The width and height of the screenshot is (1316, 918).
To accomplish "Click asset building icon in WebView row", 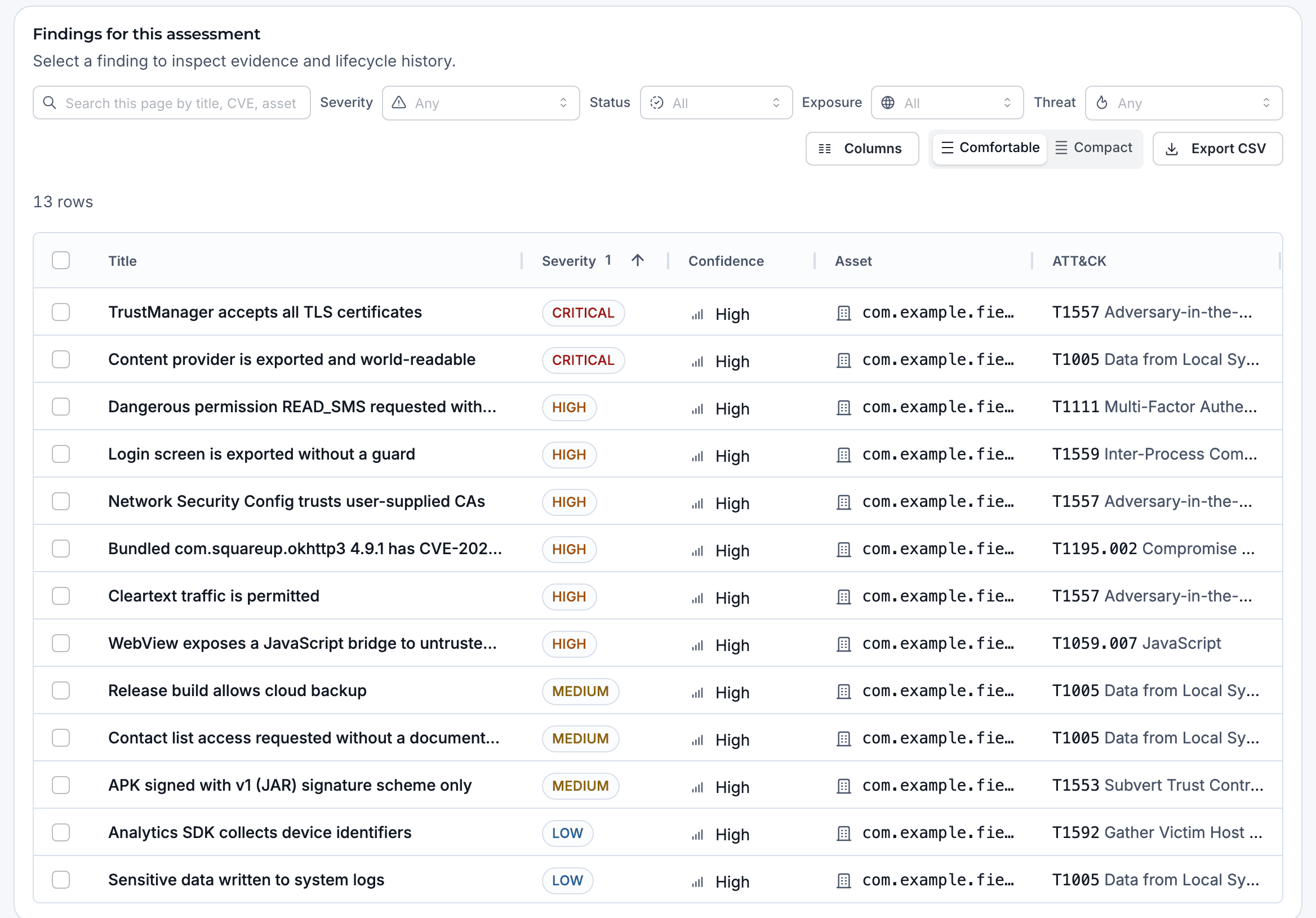I will click(844, 644).
